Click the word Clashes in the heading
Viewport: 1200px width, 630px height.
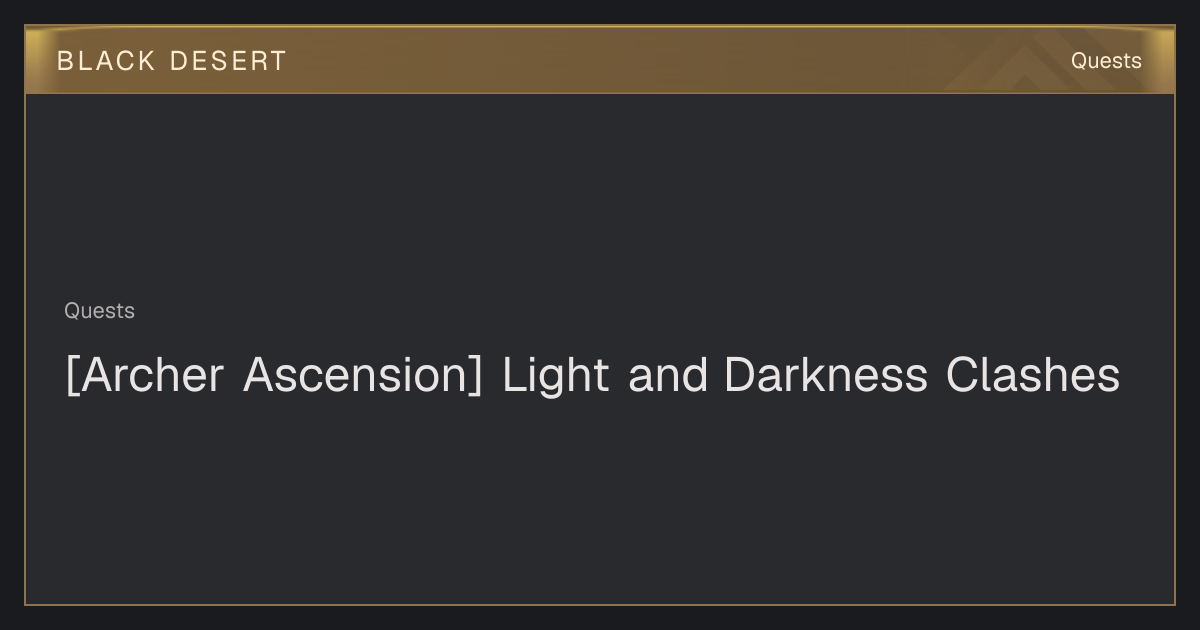pos(1033,376)
